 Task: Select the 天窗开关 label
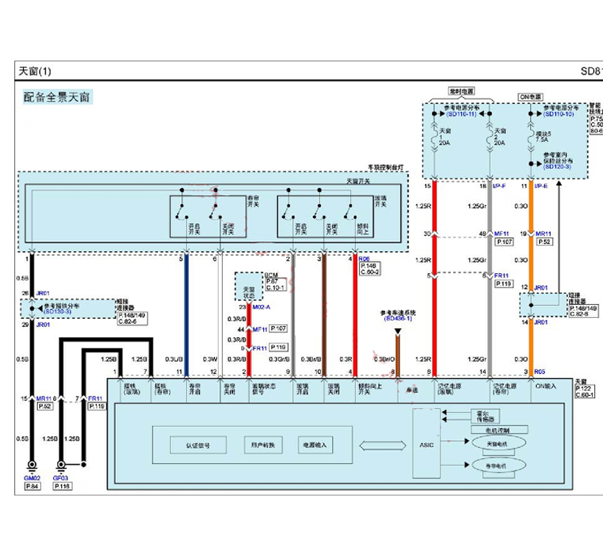[358, 181]
